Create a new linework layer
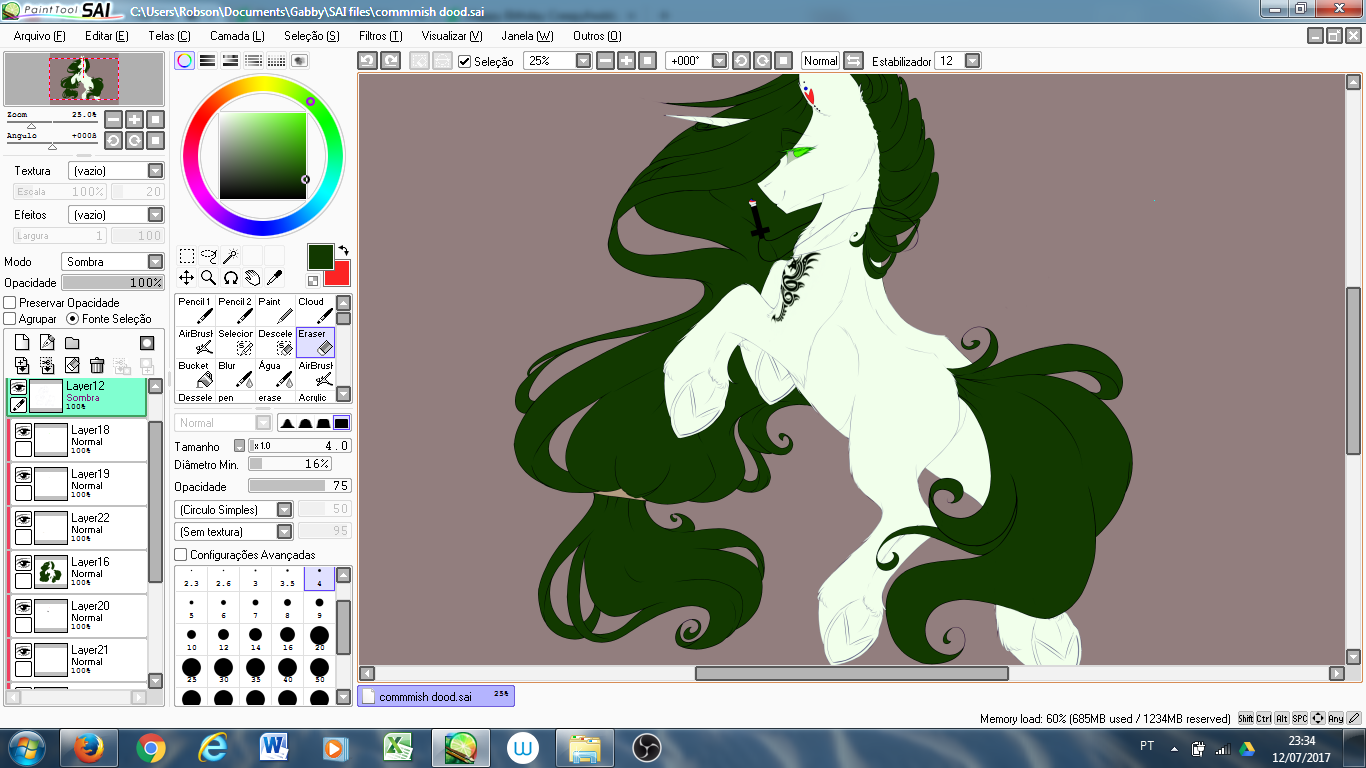 click(47, 343)
